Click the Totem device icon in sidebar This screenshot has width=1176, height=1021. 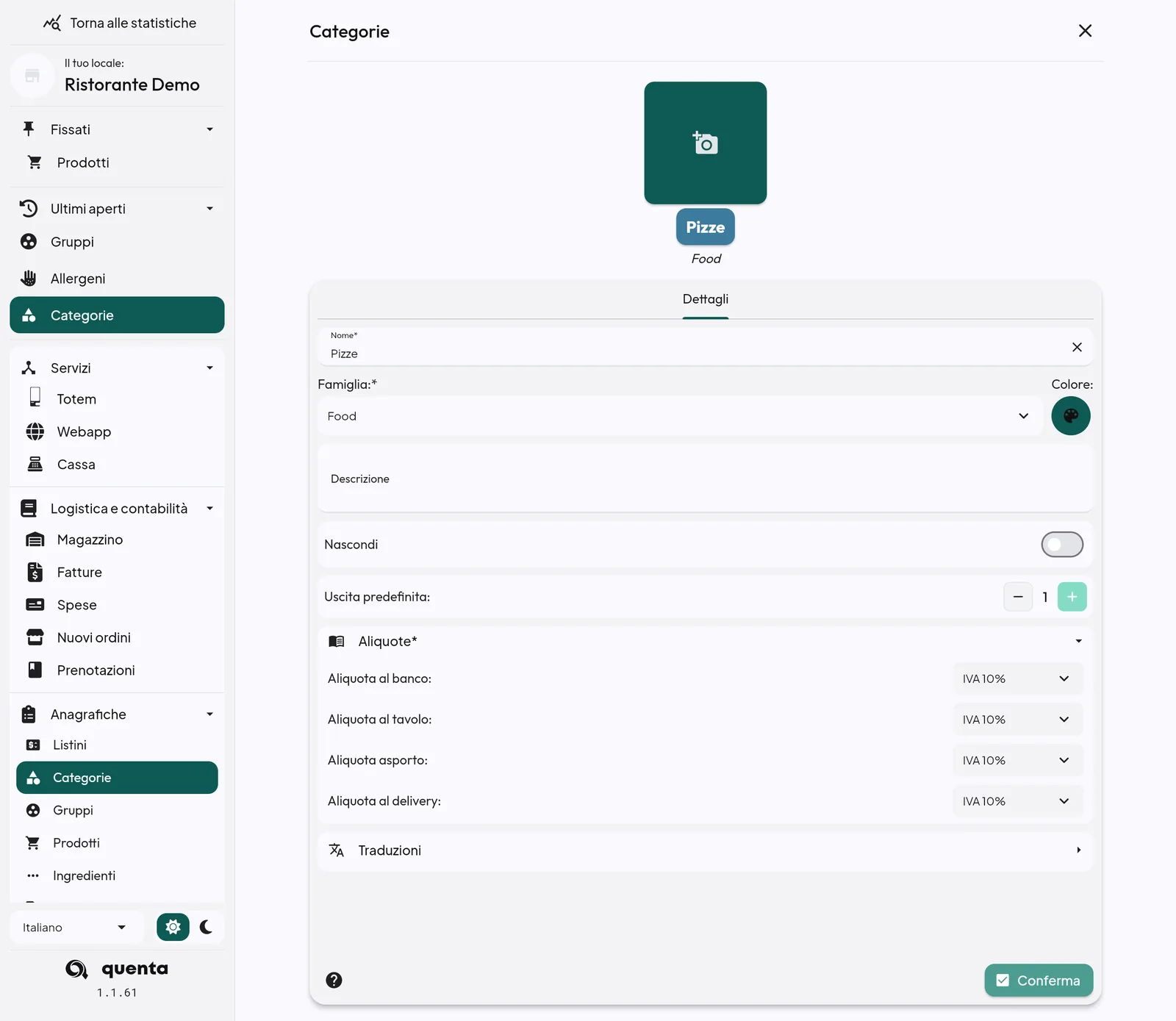pos(35,398)
